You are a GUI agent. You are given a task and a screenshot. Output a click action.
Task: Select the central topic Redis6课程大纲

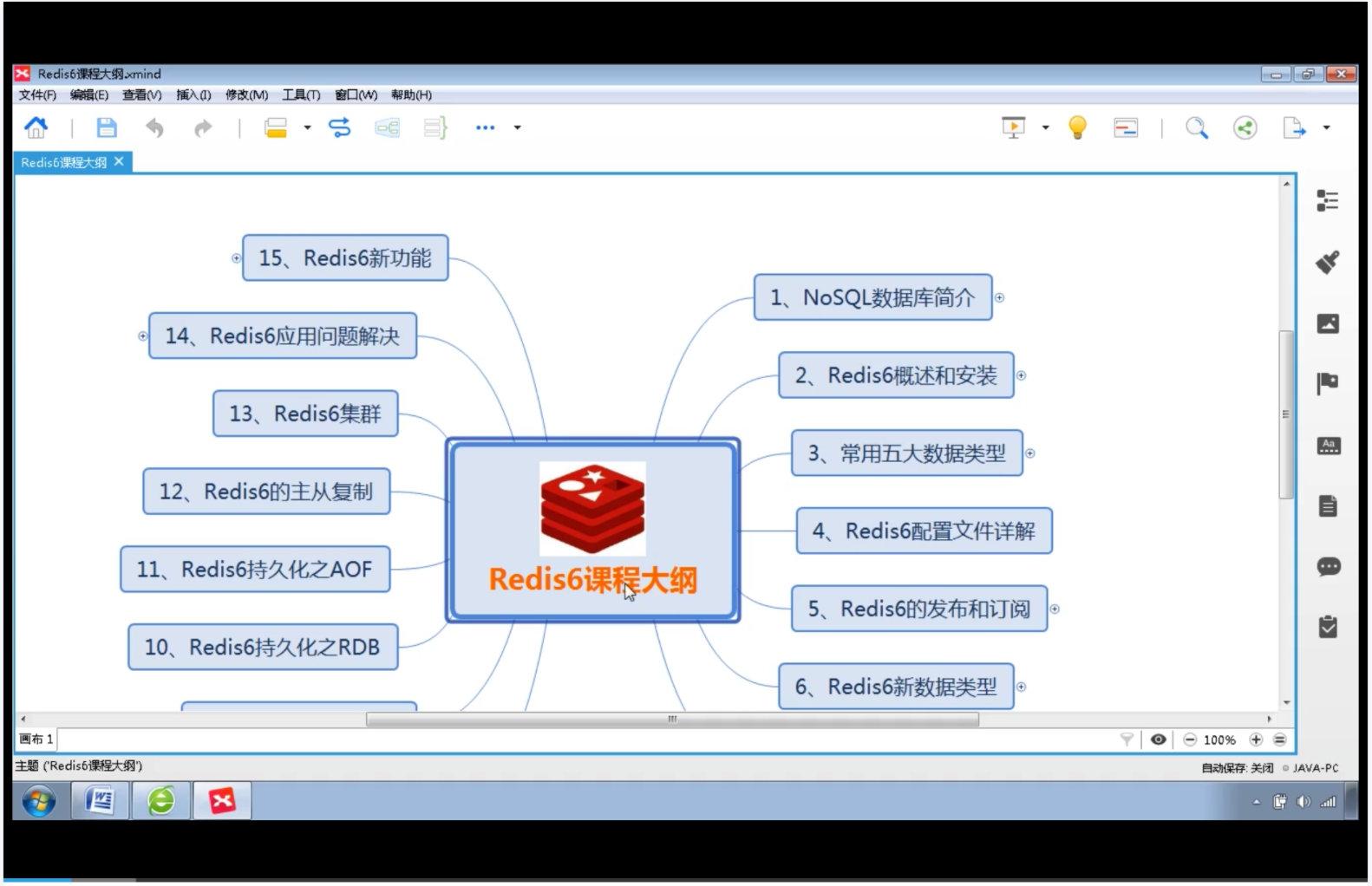click(x=592, y=530)
